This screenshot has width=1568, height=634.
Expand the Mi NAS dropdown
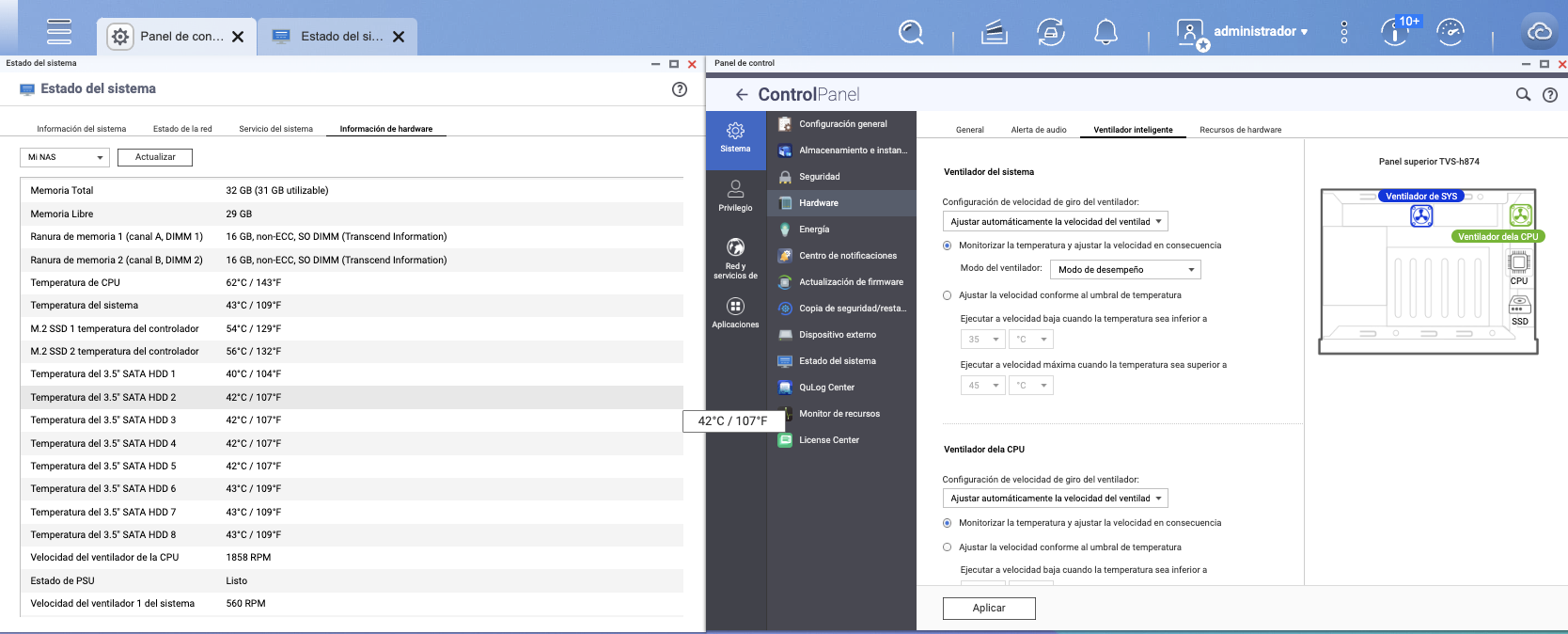(x=65, y=157)
